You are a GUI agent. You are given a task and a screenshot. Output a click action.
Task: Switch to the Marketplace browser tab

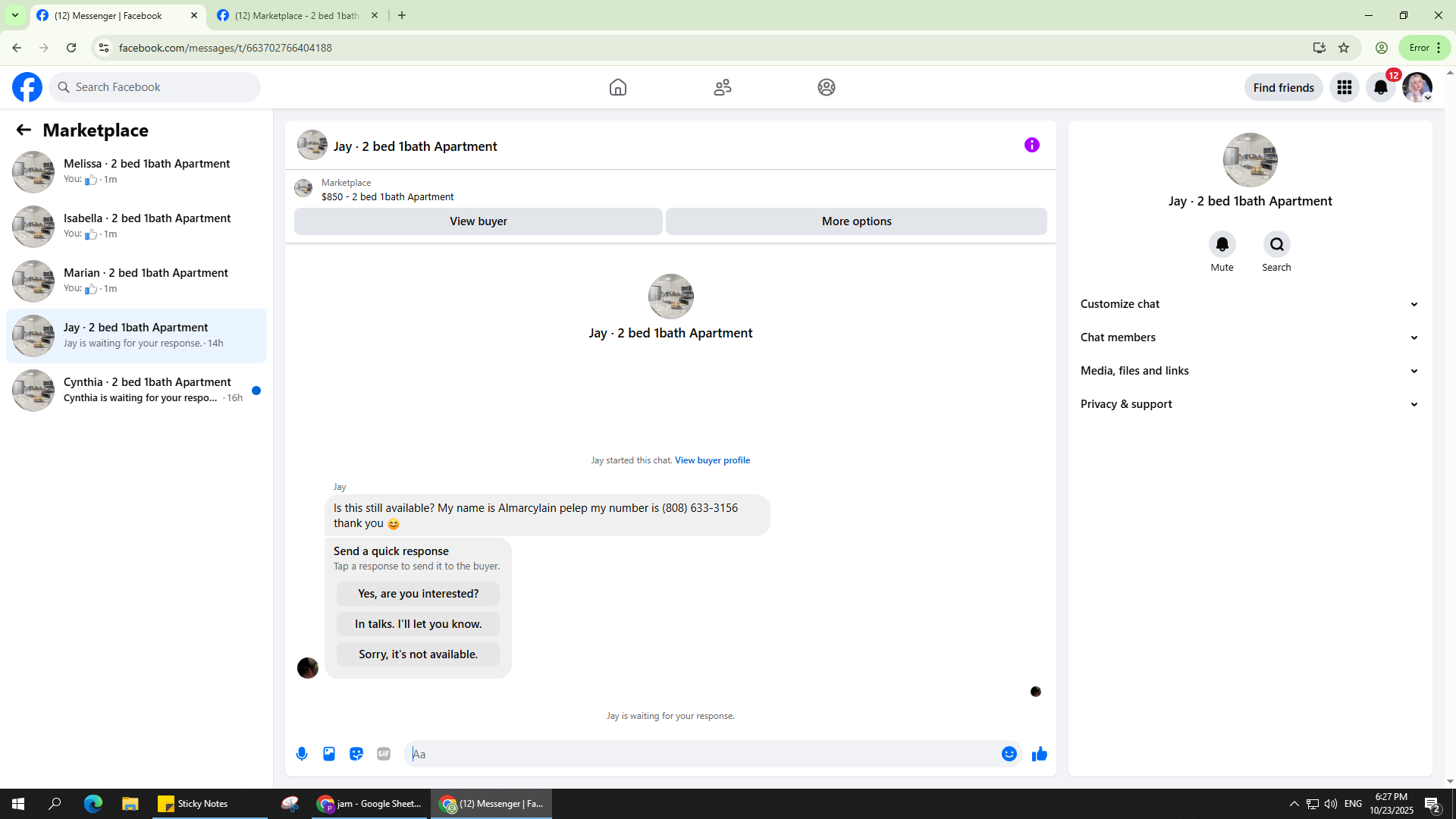click(x=297, y=15)
